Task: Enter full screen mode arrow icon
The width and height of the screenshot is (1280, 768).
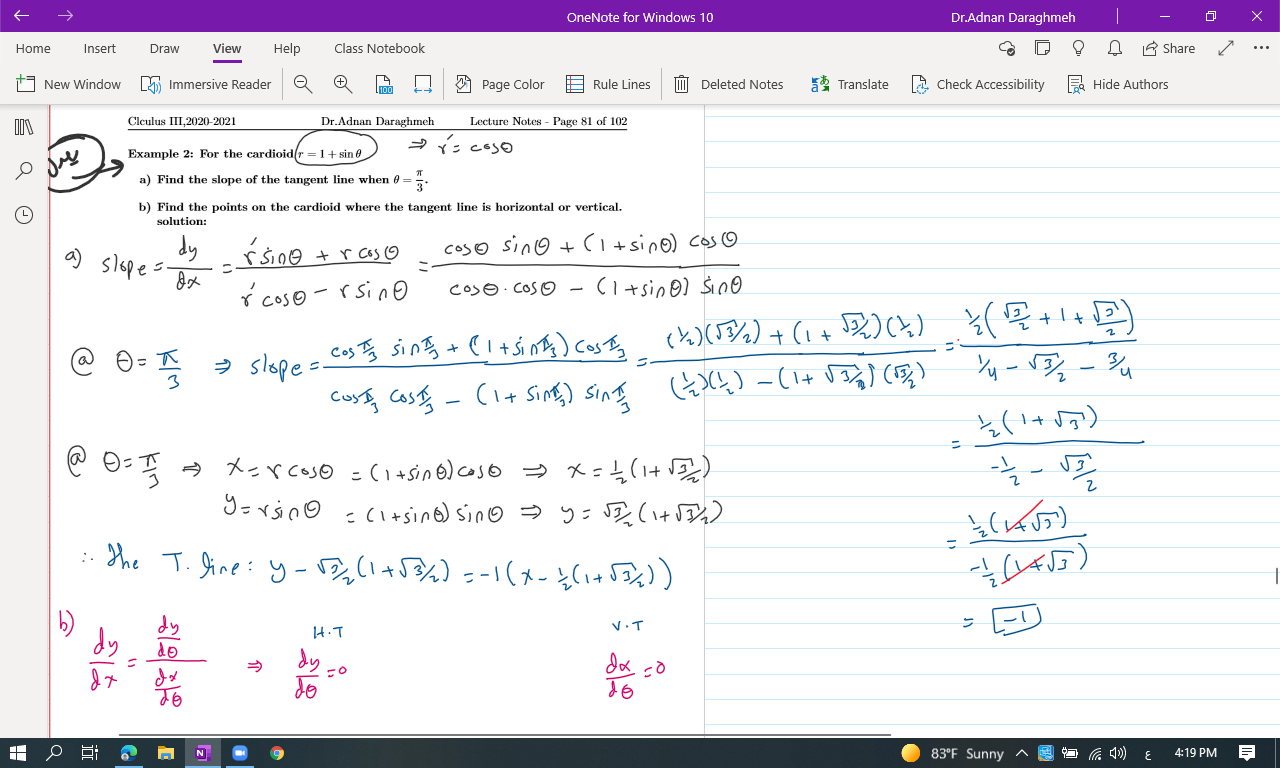Action: click(1227, 48)
